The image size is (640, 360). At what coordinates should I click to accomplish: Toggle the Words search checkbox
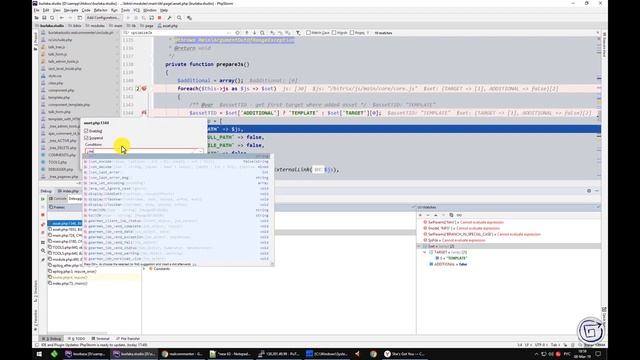tap(334, 33)
